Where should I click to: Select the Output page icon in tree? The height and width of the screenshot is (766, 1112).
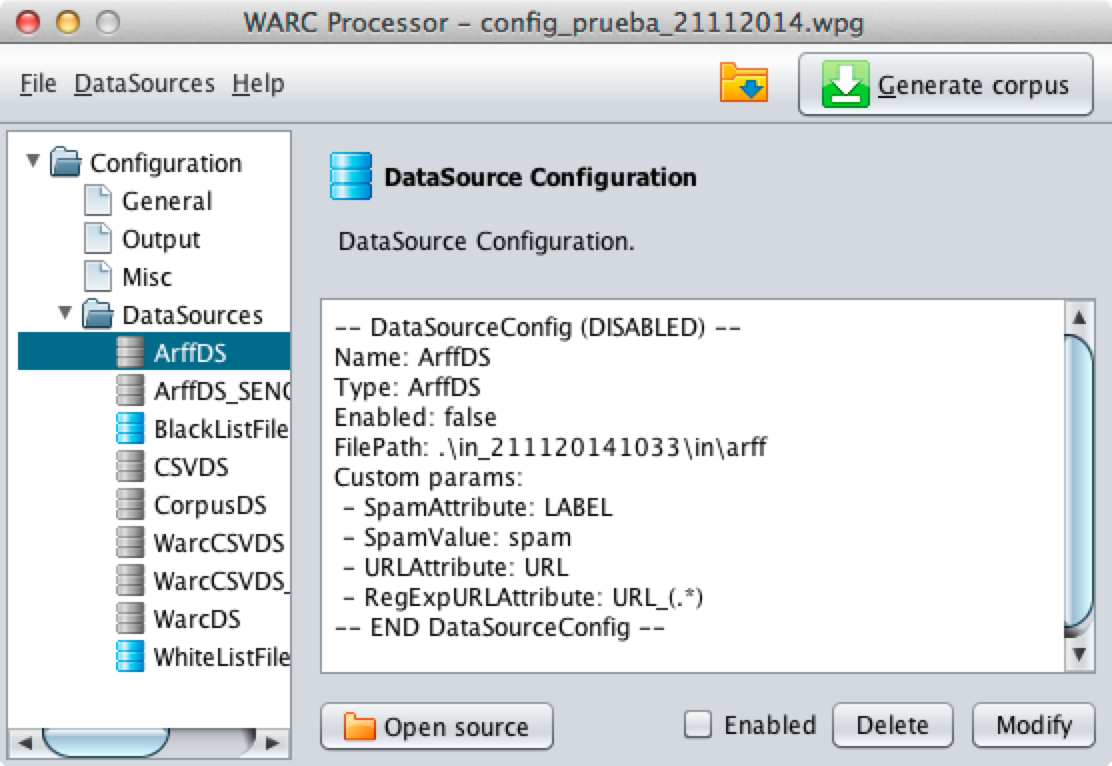point(98,240)
